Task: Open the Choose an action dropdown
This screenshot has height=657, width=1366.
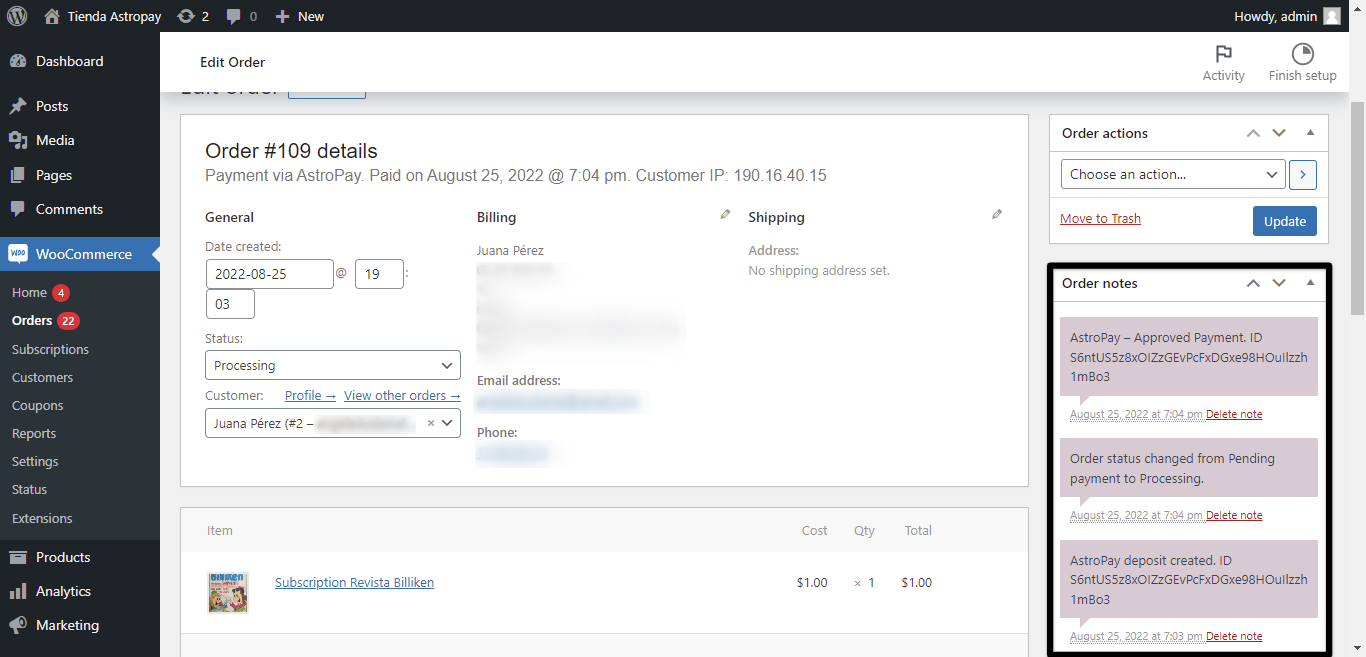Action: click(1173, 174)
